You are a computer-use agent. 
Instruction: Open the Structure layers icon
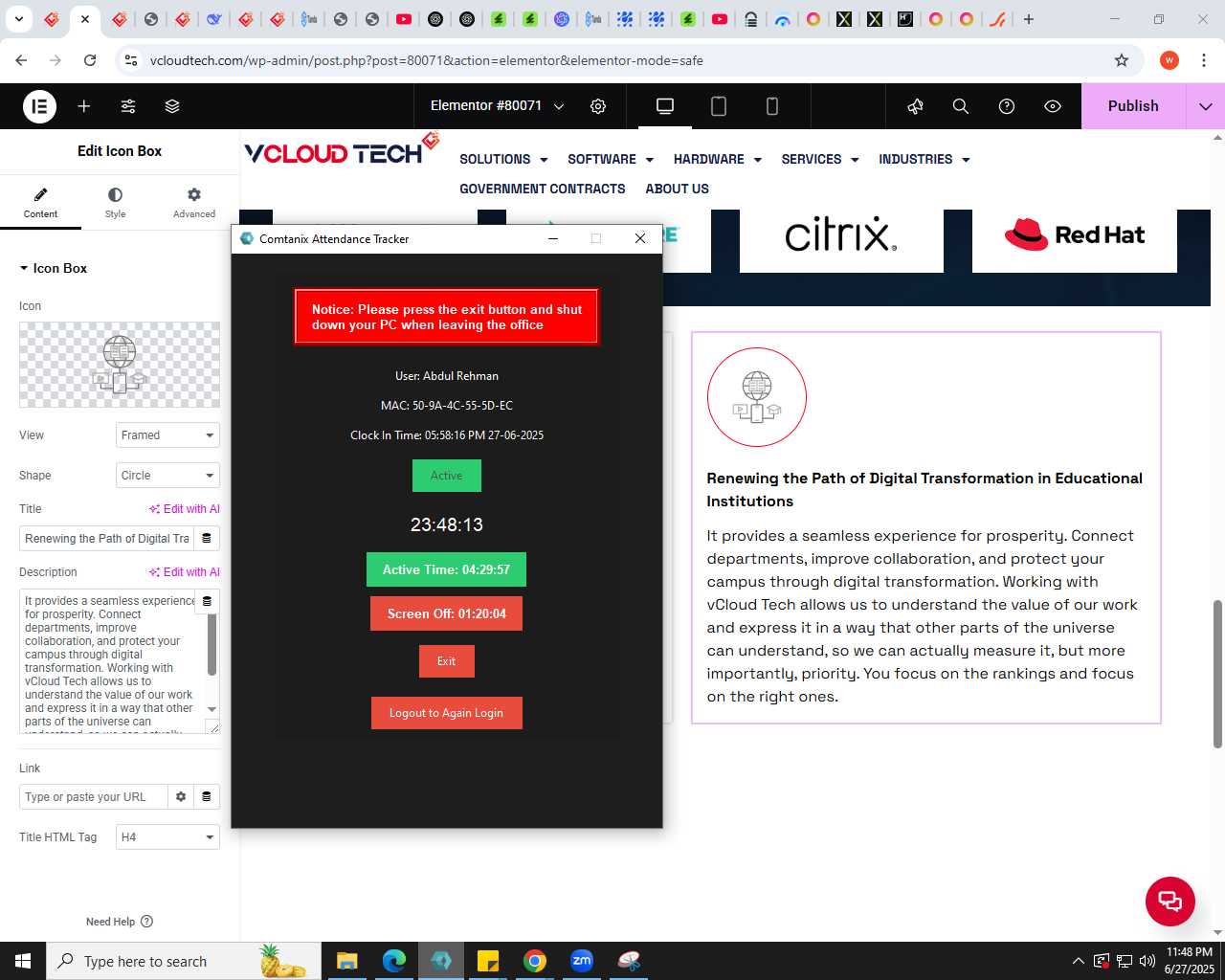click(172, 106)
